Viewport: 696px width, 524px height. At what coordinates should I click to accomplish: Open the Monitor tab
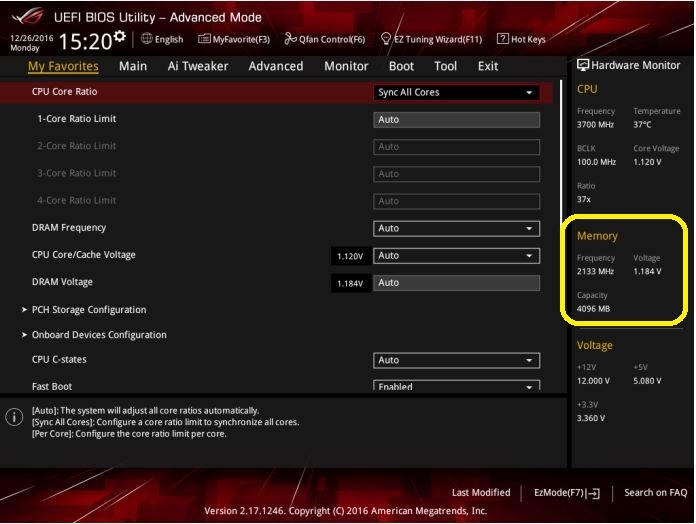click(346, 66)
